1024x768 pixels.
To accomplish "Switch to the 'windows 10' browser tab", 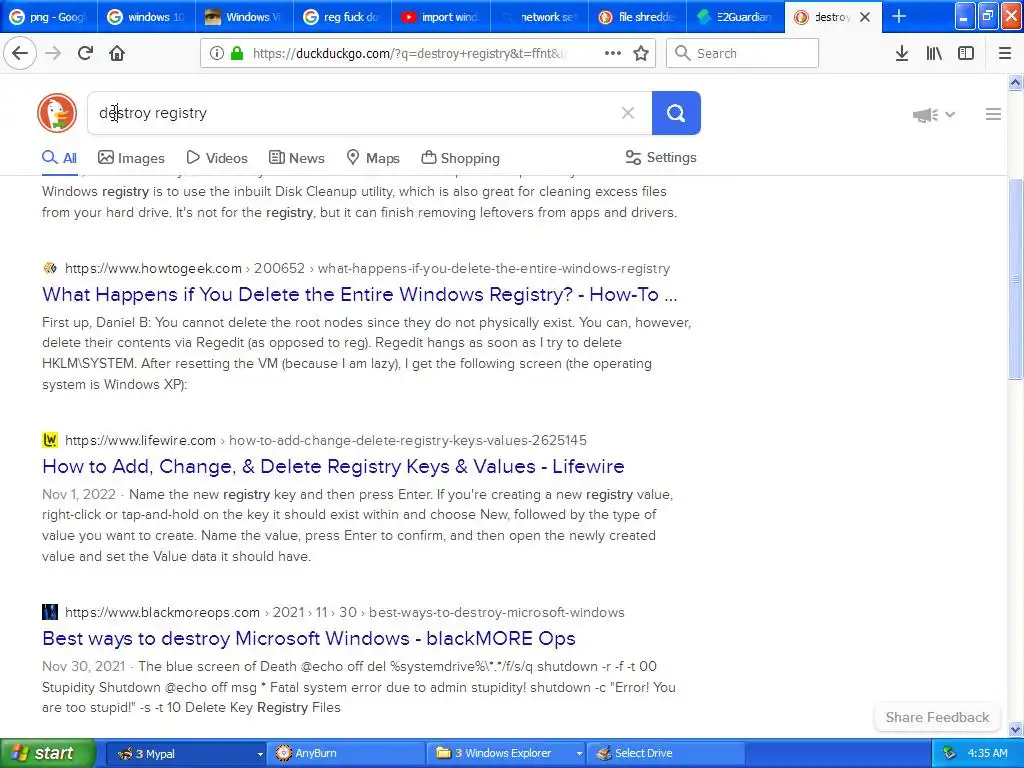I will (146, 16).
